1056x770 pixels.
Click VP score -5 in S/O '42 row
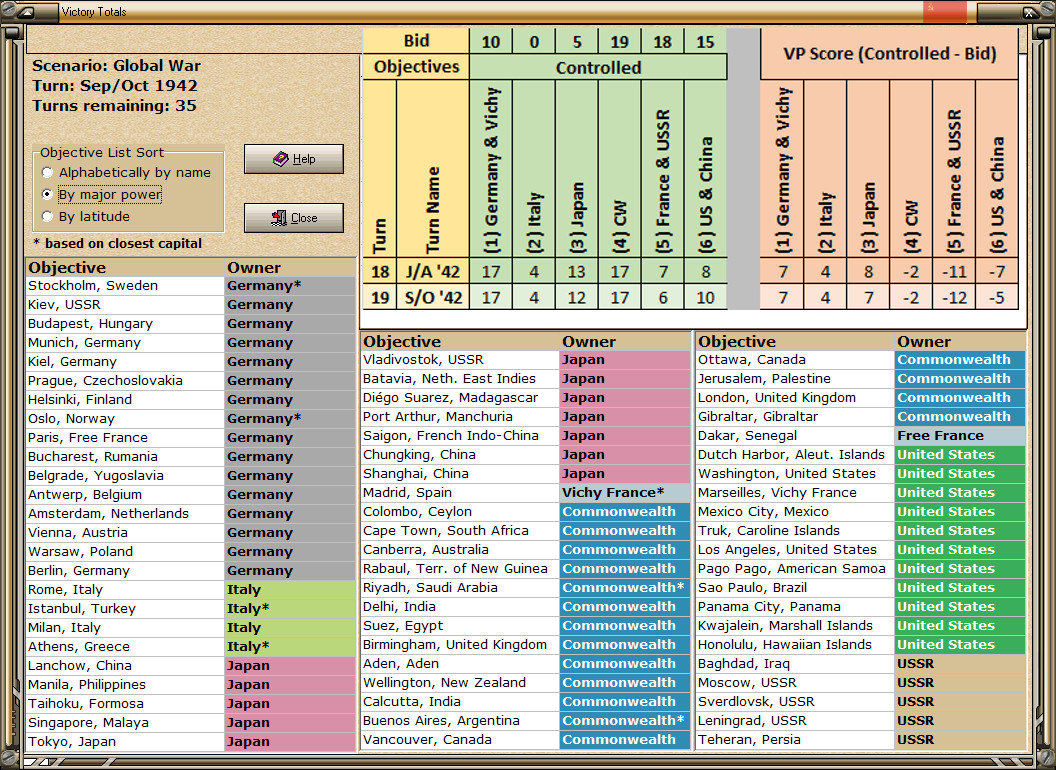click(x=997, y=297)
